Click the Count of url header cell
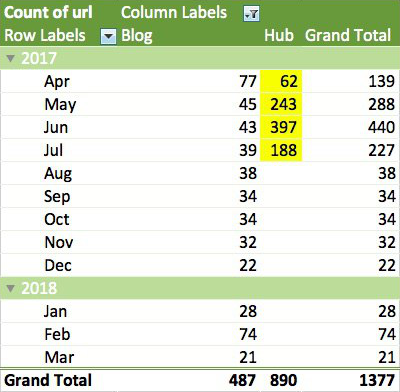 tap(48, 13)
